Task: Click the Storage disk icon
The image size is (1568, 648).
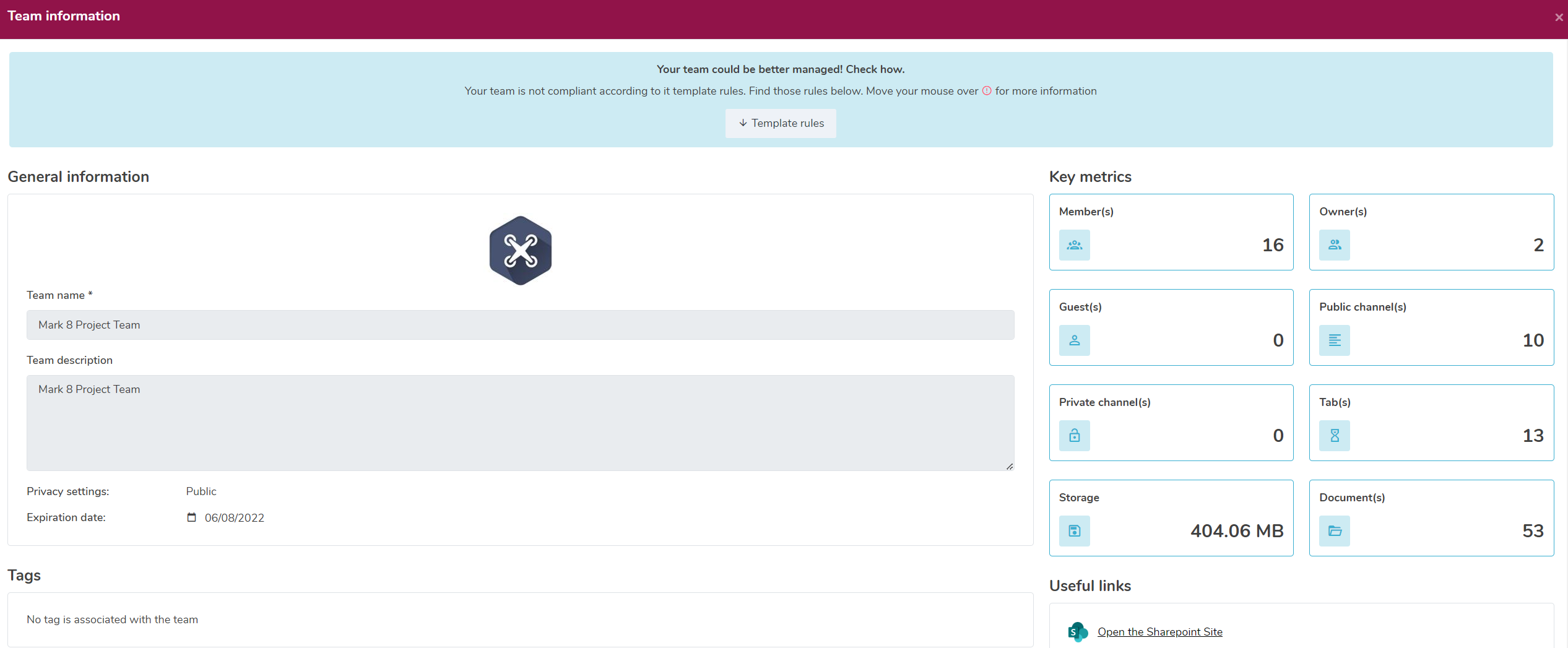Action: click(x=1074, y=531)
